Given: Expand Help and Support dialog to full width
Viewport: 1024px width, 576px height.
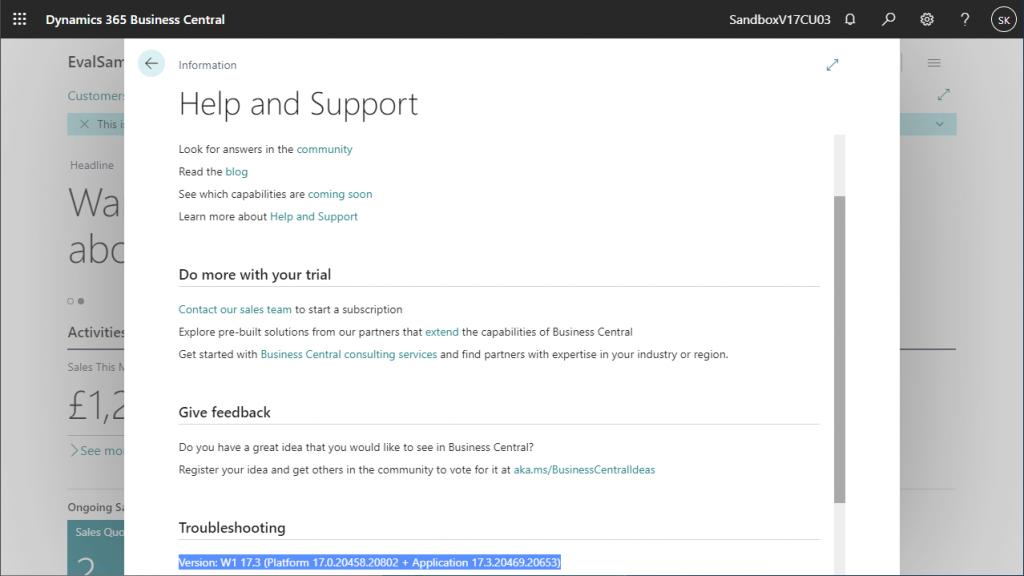Looking at the screenshot, I should tap(832, 65).
